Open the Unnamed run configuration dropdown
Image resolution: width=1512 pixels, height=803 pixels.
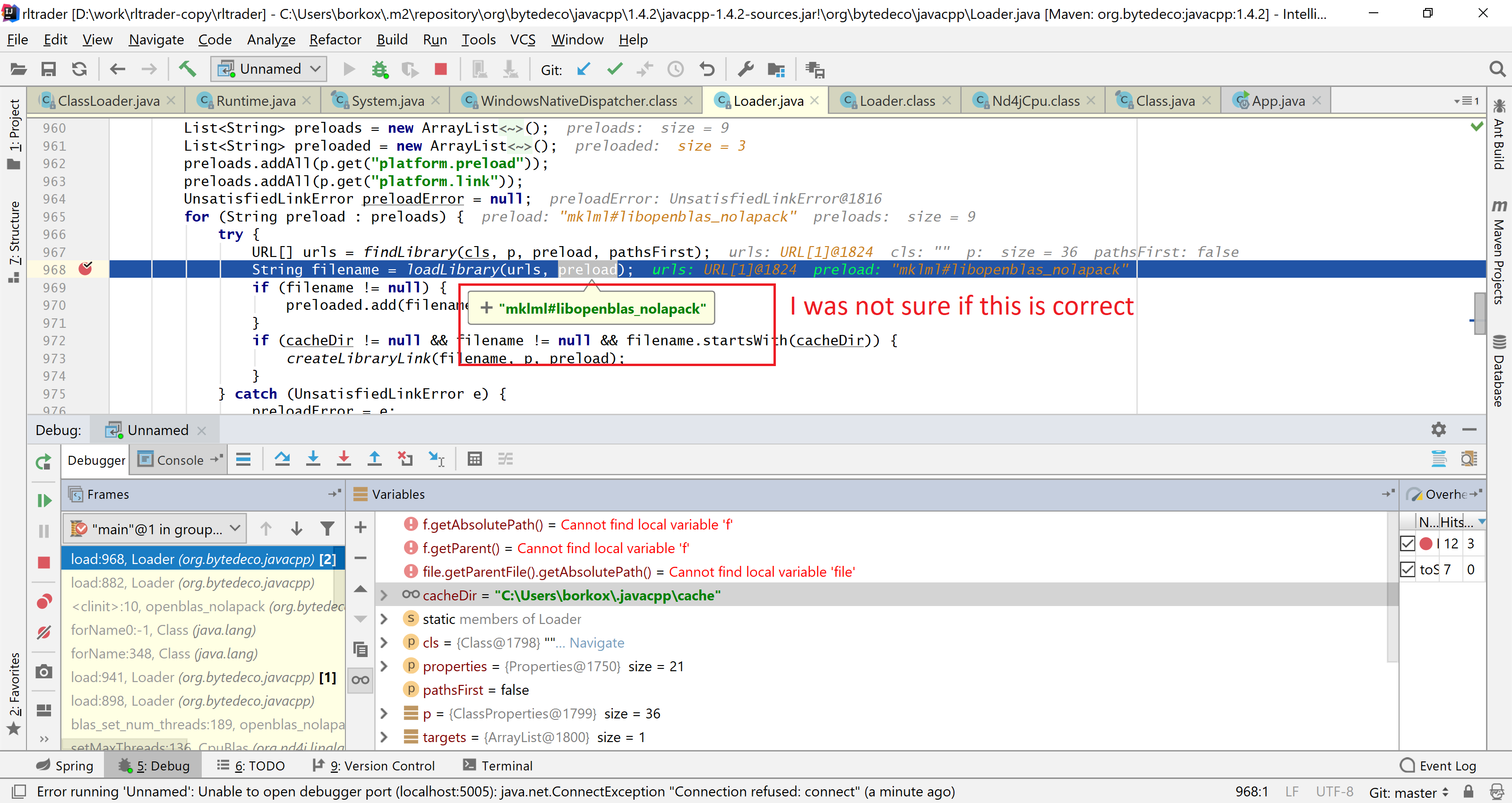[269, 69]
